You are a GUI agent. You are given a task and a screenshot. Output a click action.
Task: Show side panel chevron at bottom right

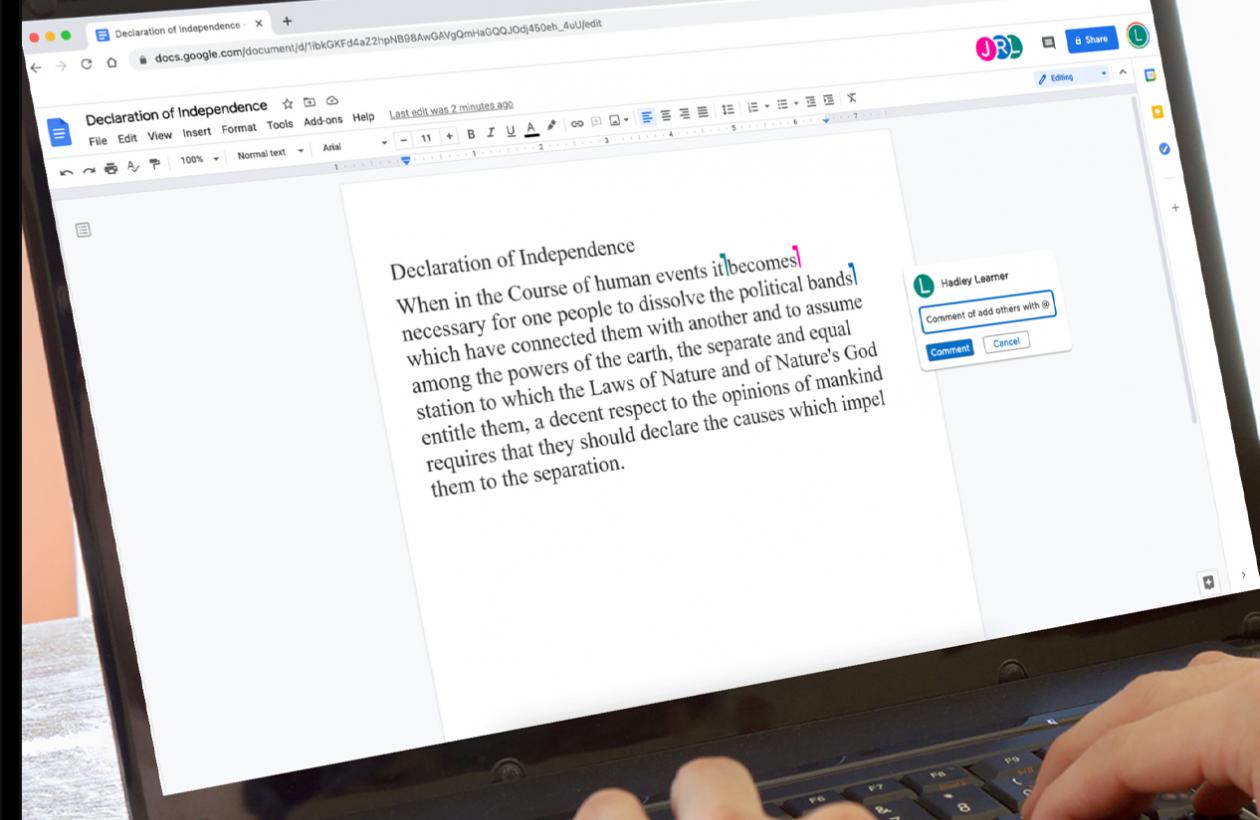(x=1243, y=575)
